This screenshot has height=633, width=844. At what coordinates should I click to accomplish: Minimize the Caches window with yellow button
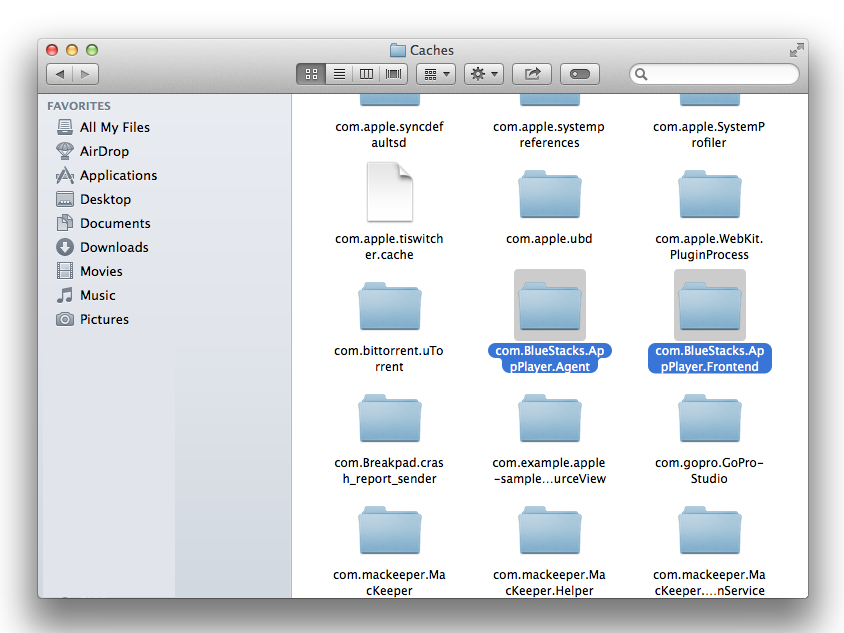72,50
